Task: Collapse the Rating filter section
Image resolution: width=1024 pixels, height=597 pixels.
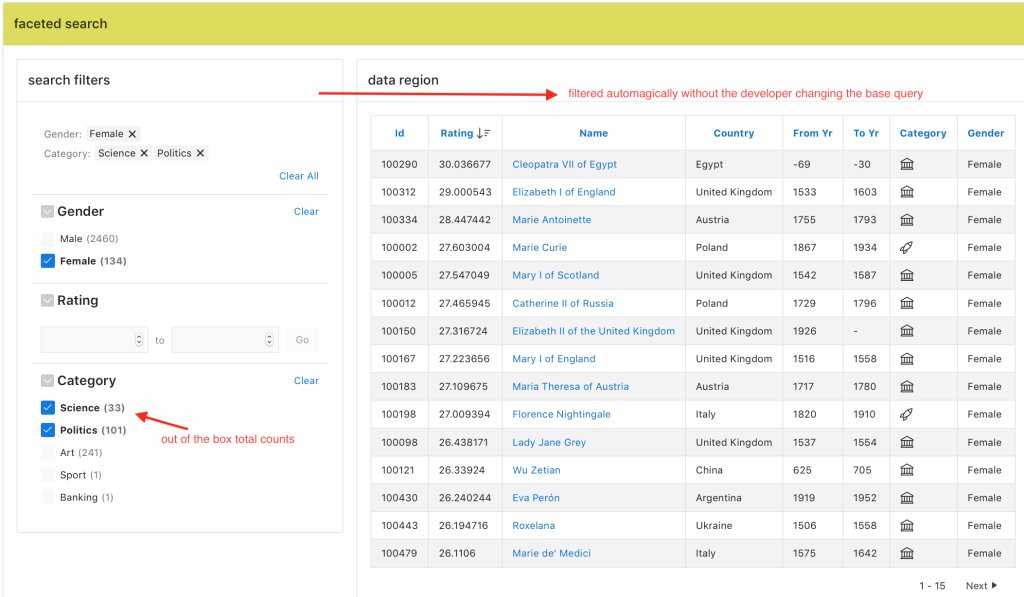Action: click(47, 300)
